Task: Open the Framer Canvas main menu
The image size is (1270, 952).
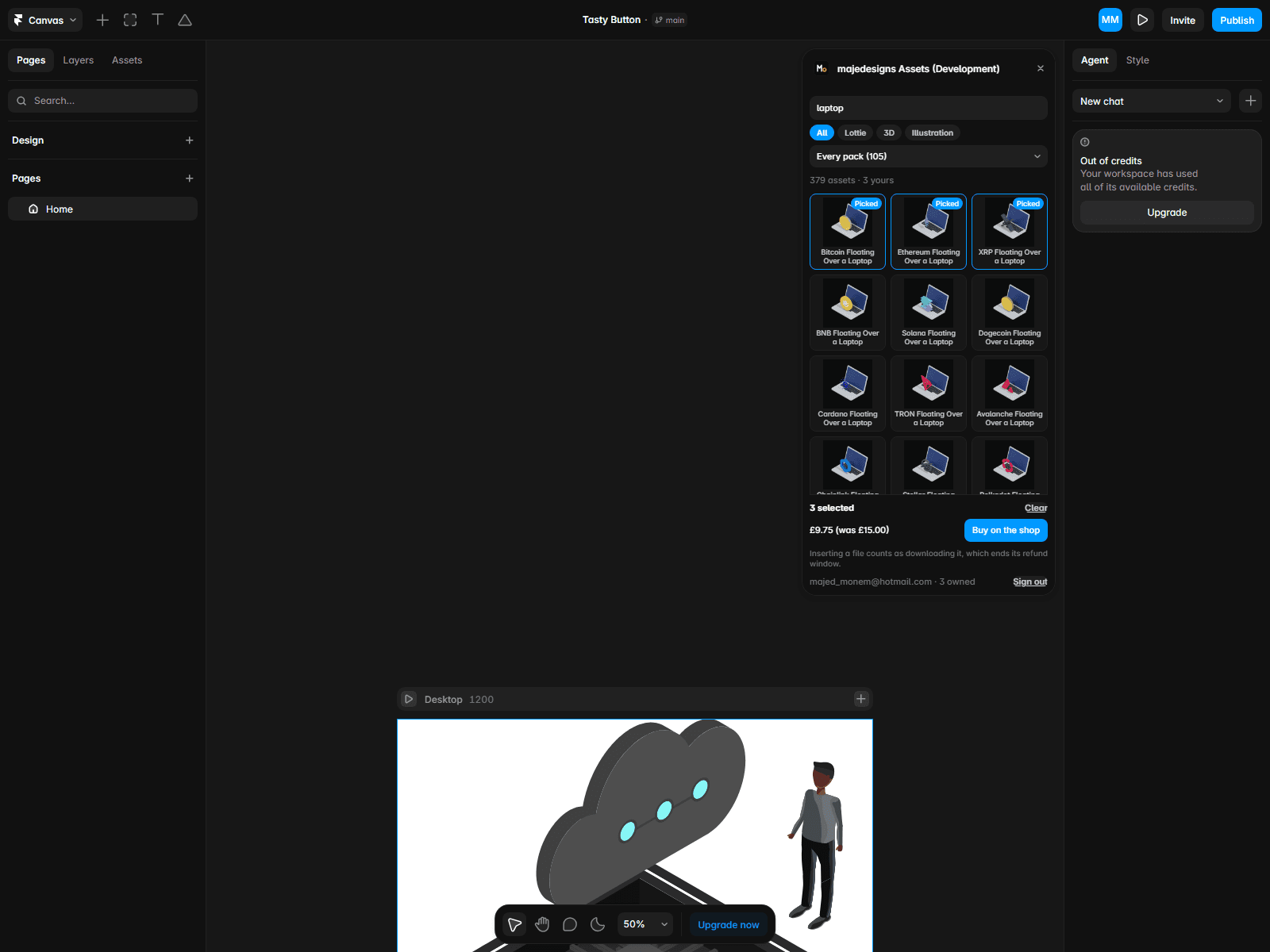Action: 45,20
